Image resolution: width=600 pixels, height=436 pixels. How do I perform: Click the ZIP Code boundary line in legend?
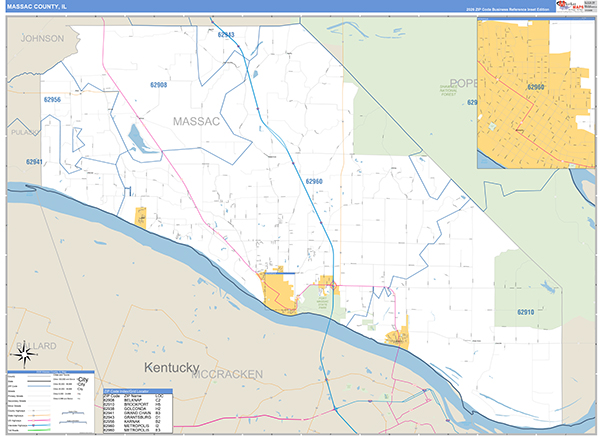pyautogui.click(x=39, y=386)
